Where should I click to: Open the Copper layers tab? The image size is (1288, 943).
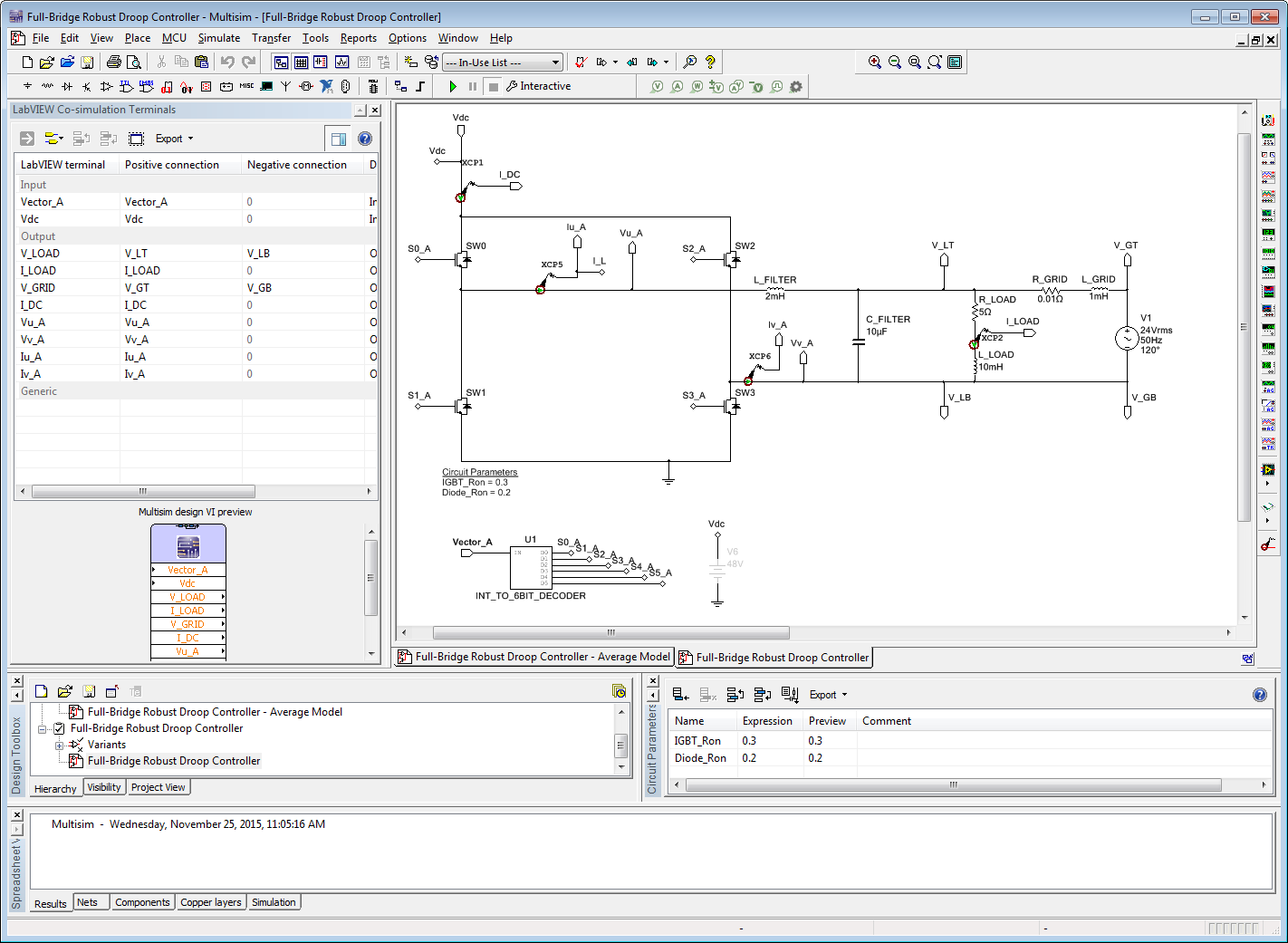click(211, 902)
